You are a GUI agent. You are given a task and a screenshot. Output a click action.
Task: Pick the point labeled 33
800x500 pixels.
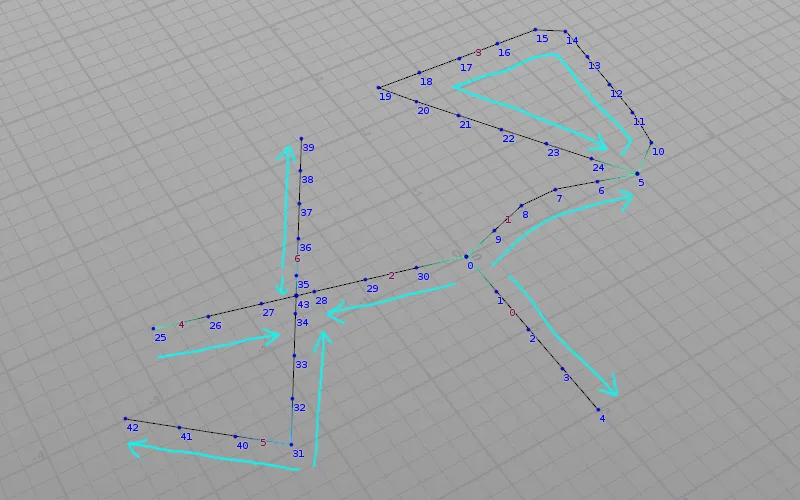[x=294, y=355]
